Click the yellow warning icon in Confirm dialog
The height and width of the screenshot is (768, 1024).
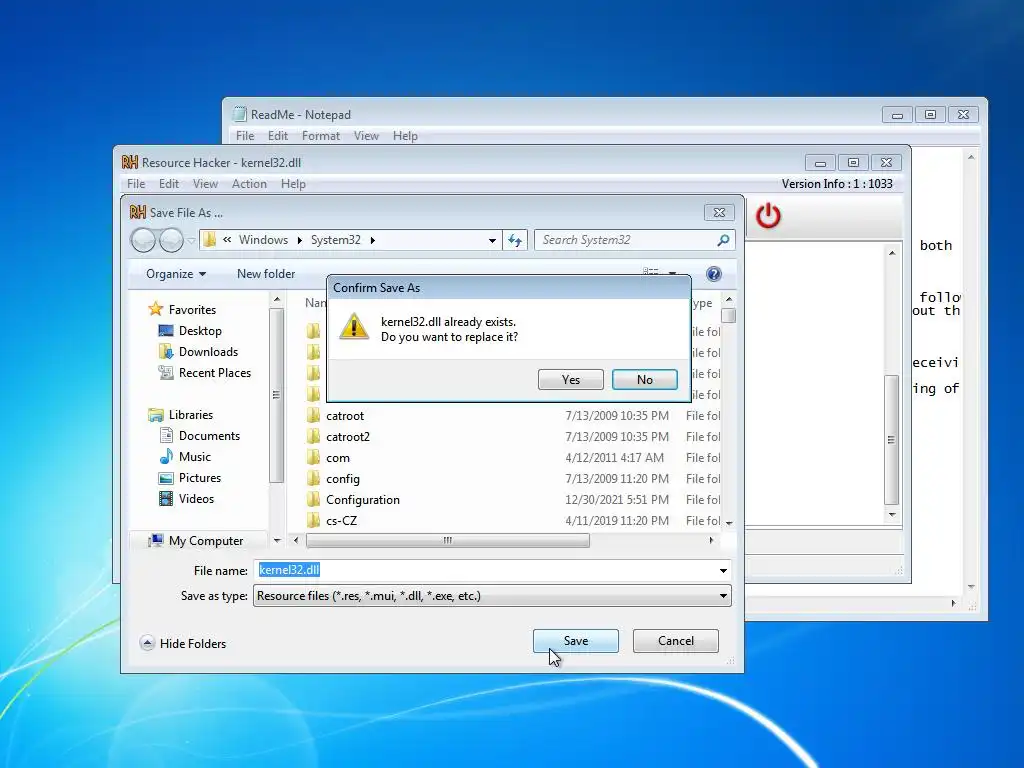[354, 327]
